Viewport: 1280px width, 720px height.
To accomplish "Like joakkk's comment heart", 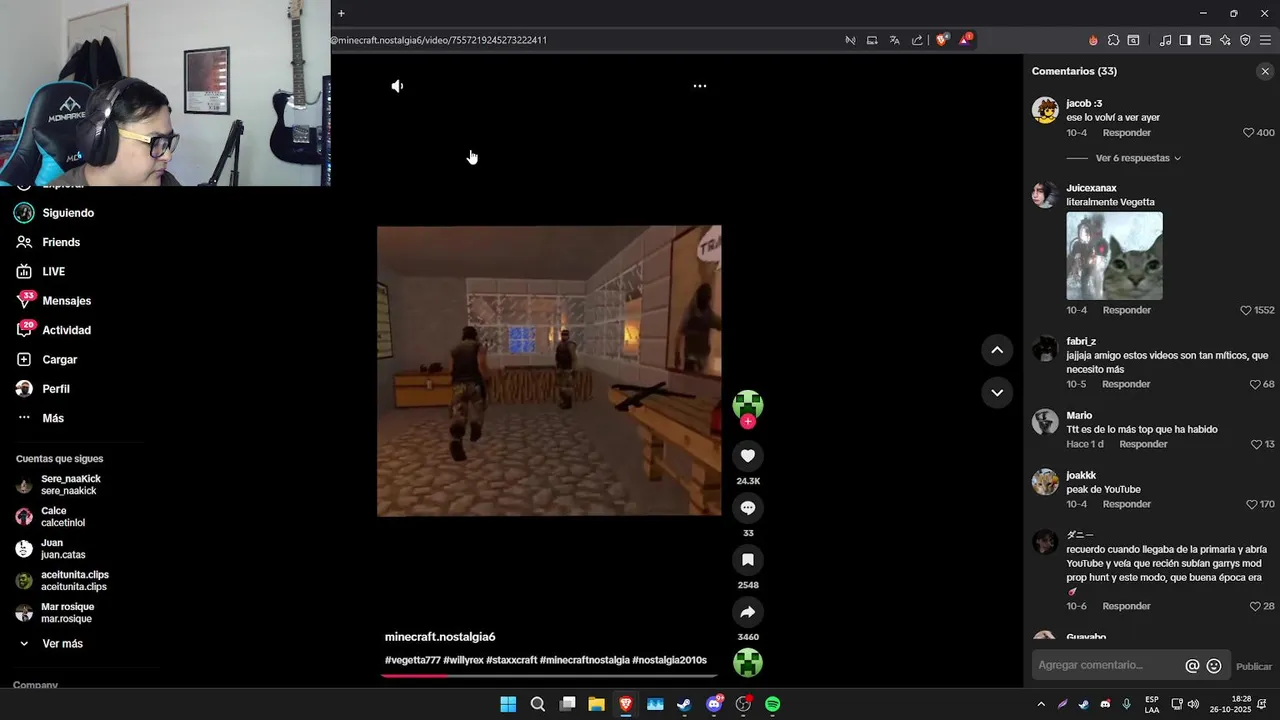I will (1252, 504).
